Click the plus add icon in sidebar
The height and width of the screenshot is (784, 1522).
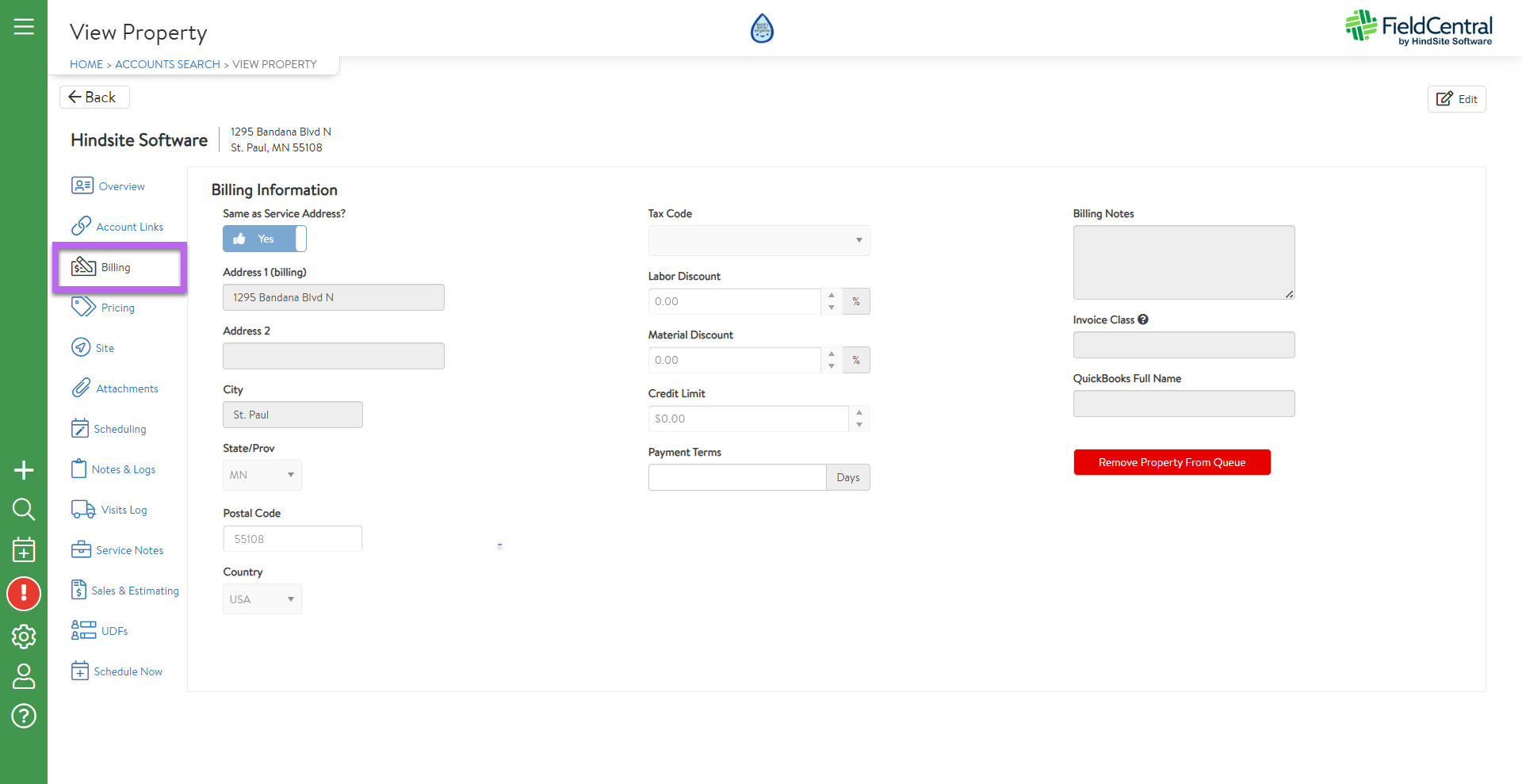pyautogui.click(x=24, y=470)
